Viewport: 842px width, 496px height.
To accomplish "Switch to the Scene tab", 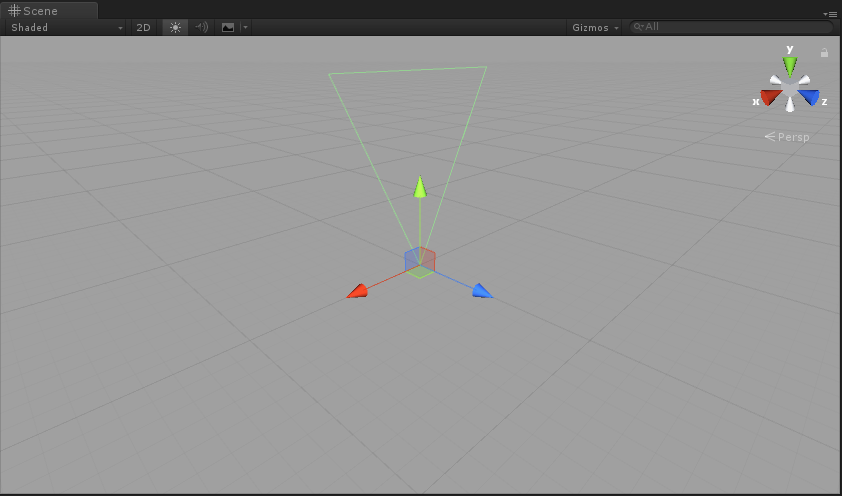I will click(48, 11).
